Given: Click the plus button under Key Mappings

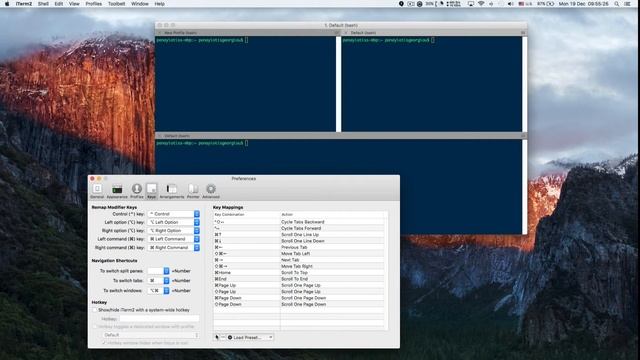Looking at the screenshot, I should click(217, 337).
